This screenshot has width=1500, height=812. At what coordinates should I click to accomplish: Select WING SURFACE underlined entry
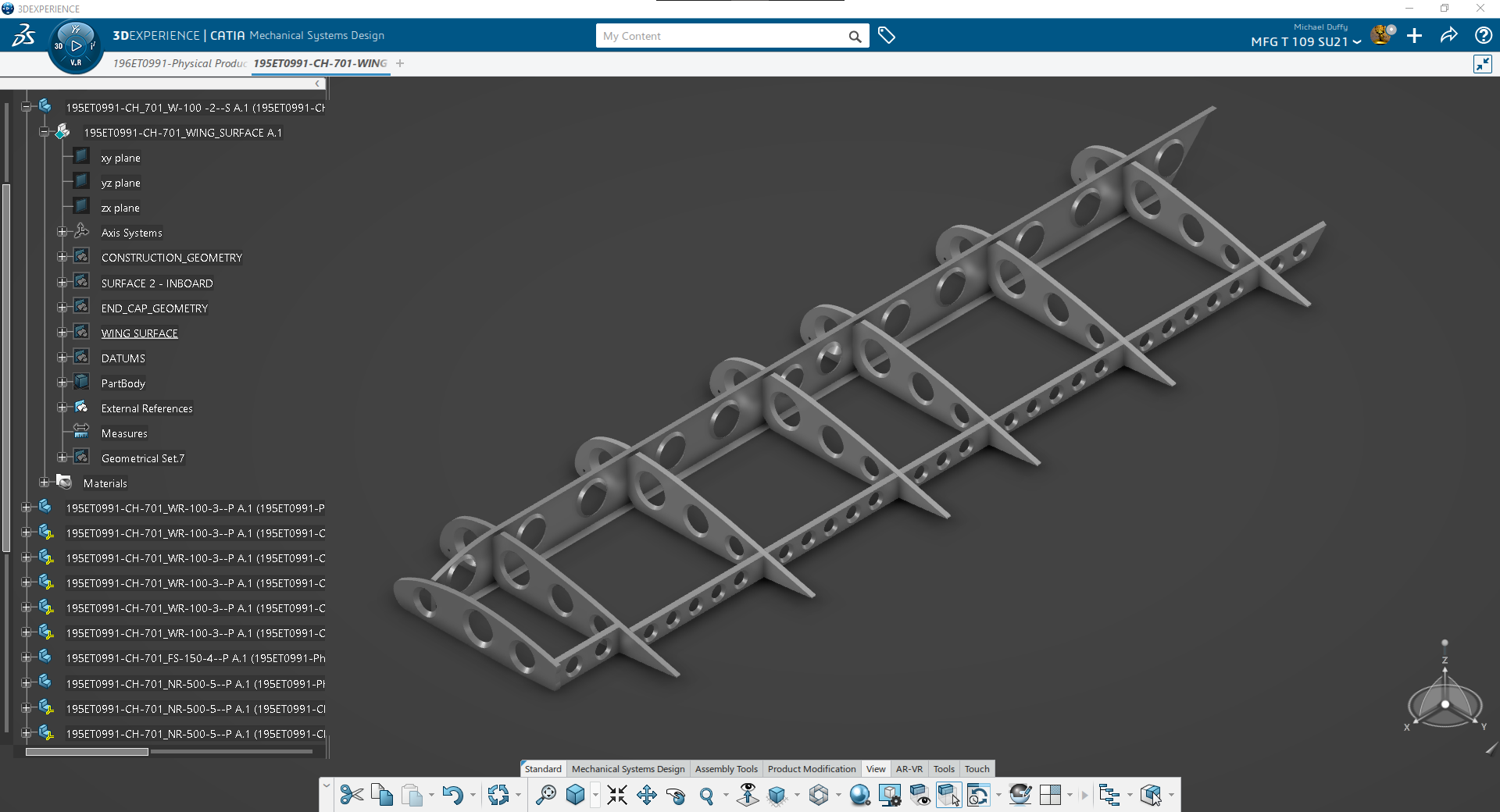(139, 333)
